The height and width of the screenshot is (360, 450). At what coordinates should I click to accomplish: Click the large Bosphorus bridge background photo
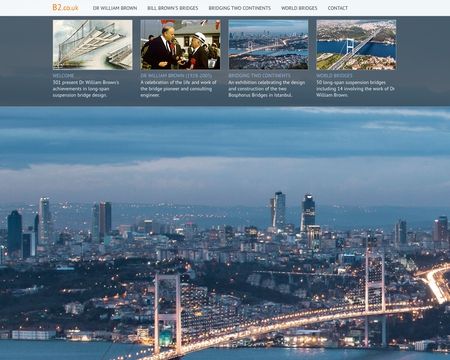(x=225, y=233)
